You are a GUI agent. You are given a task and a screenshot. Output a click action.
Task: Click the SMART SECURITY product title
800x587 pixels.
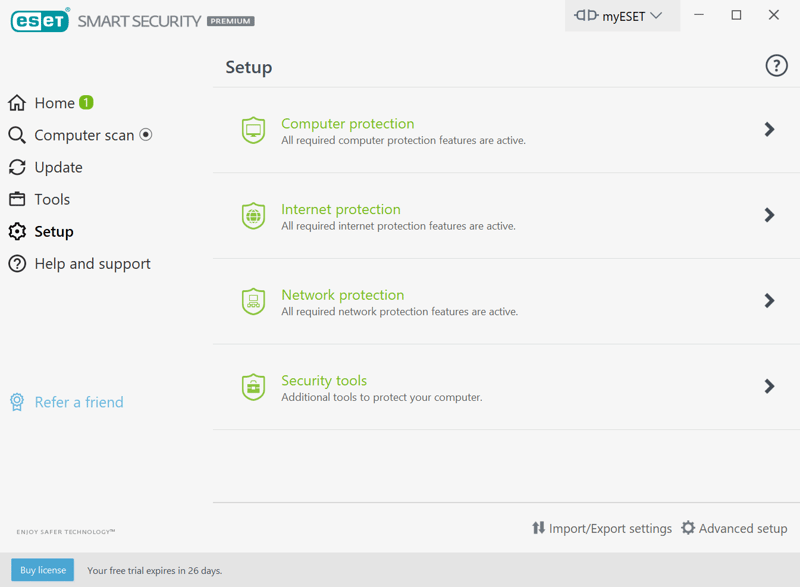[x=139, y=21]
